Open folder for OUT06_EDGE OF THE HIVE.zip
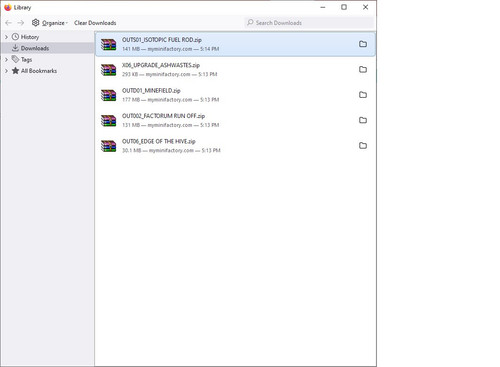Screen dimensions: 500x367 click(x=363, y=145)
